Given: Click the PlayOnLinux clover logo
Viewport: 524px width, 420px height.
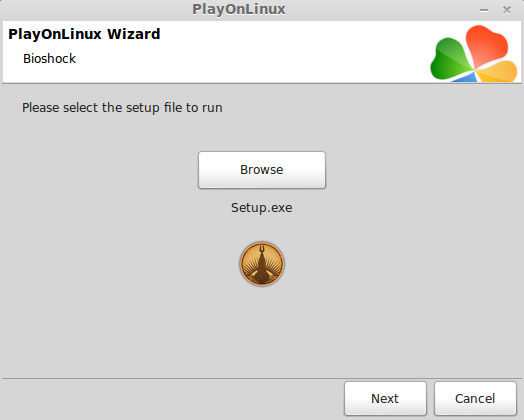Looking at the screenshot, I should click(474, 53).
